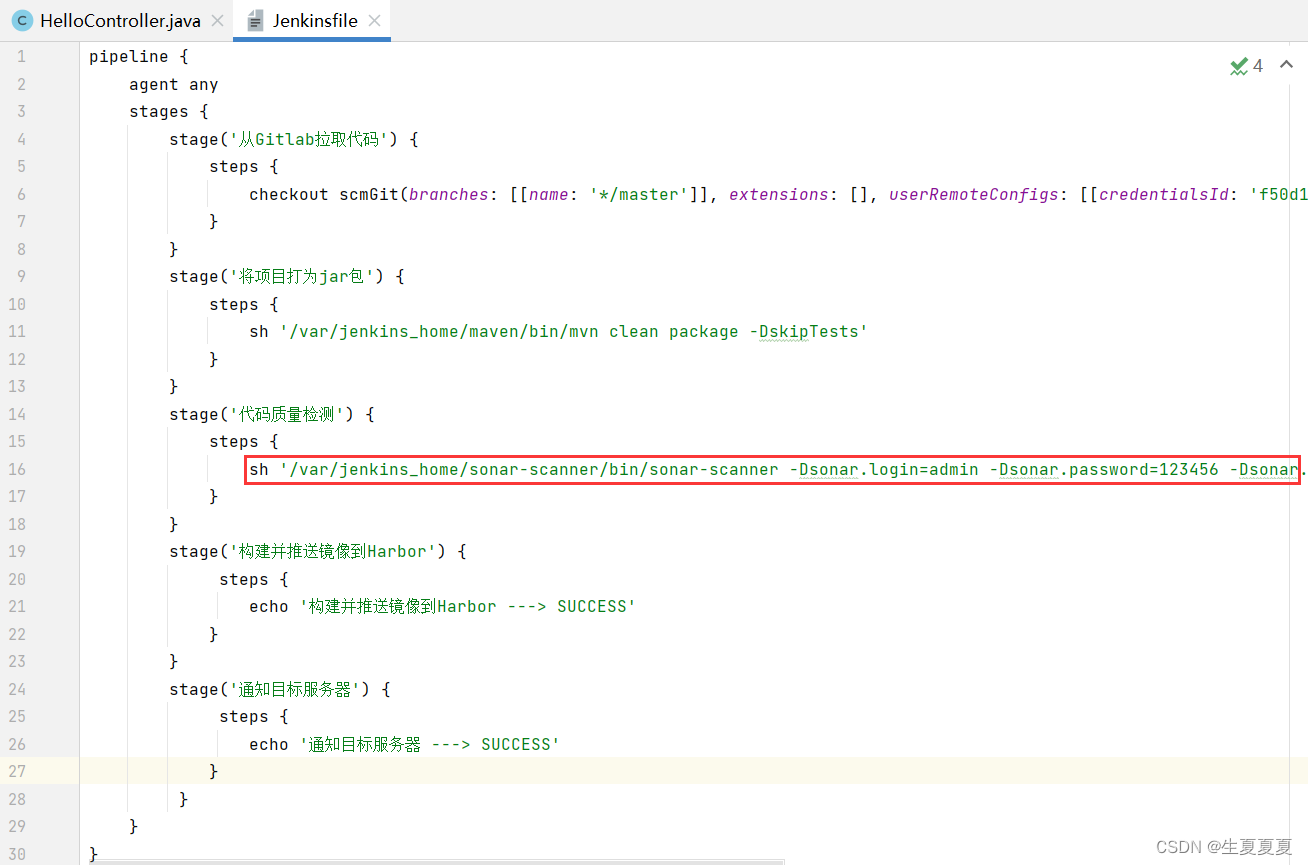Click the 'credentialsId' parameter

tap(1163, 195)
